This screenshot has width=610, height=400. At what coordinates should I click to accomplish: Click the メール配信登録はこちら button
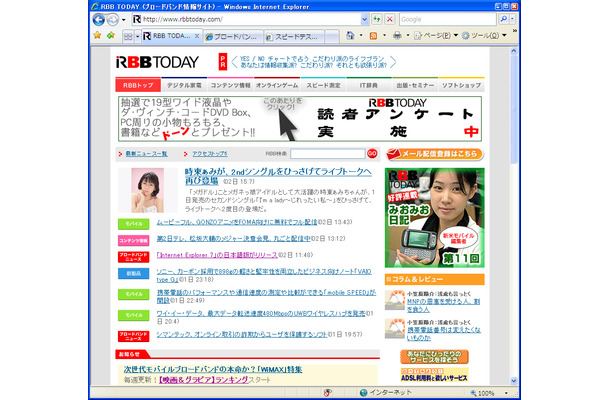click(x=435, y=154)
